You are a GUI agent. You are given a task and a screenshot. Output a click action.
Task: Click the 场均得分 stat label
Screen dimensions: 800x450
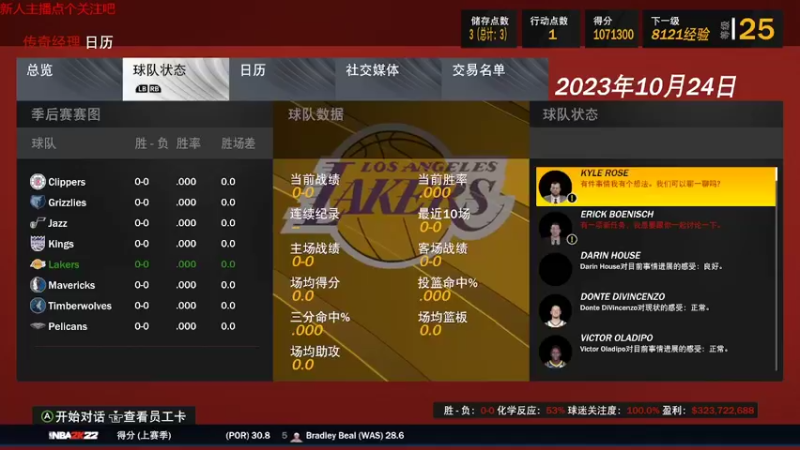click(315, 283)
